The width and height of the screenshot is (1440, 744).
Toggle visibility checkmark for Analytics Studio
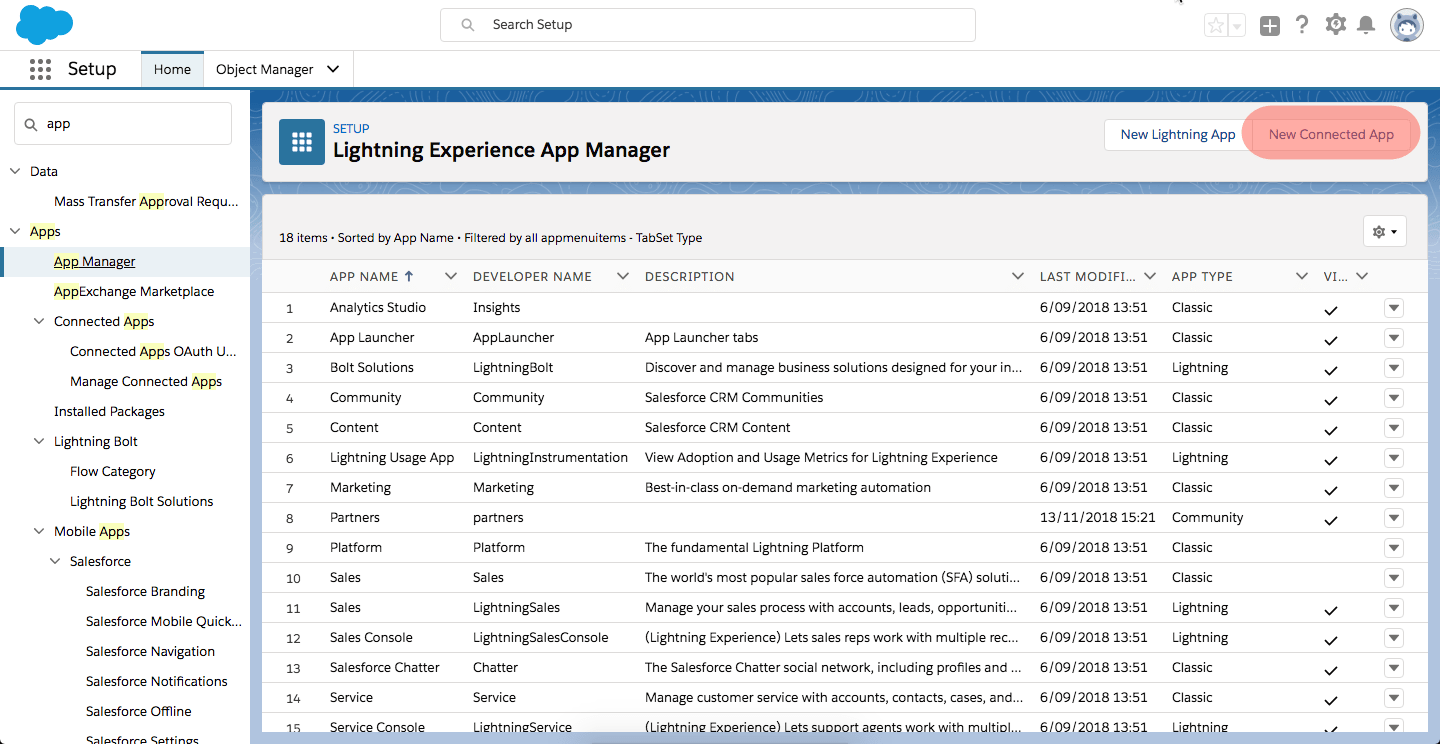click(1331, 308)
